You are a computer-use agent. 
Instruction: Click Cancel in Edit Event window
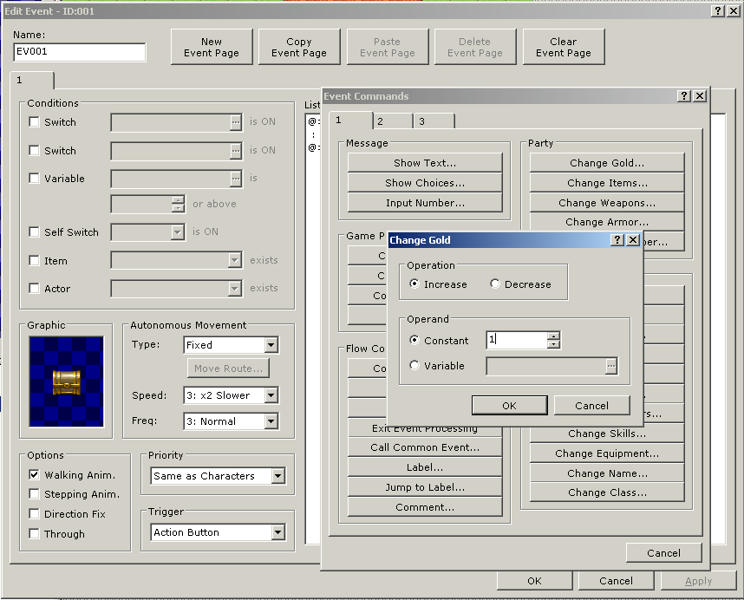pyautogui.click(x=616, y=581)
